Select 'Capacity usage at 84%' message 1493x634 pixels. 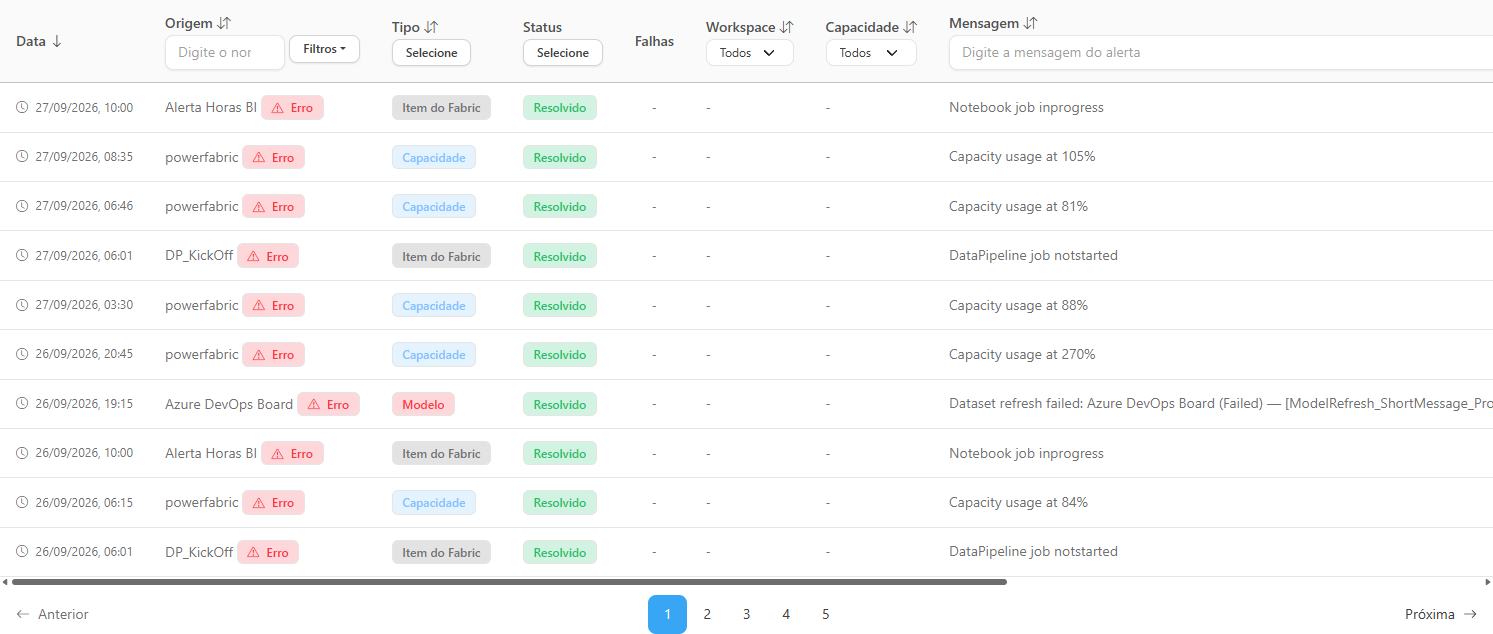pyautogui.click(x=1018, y=503)
